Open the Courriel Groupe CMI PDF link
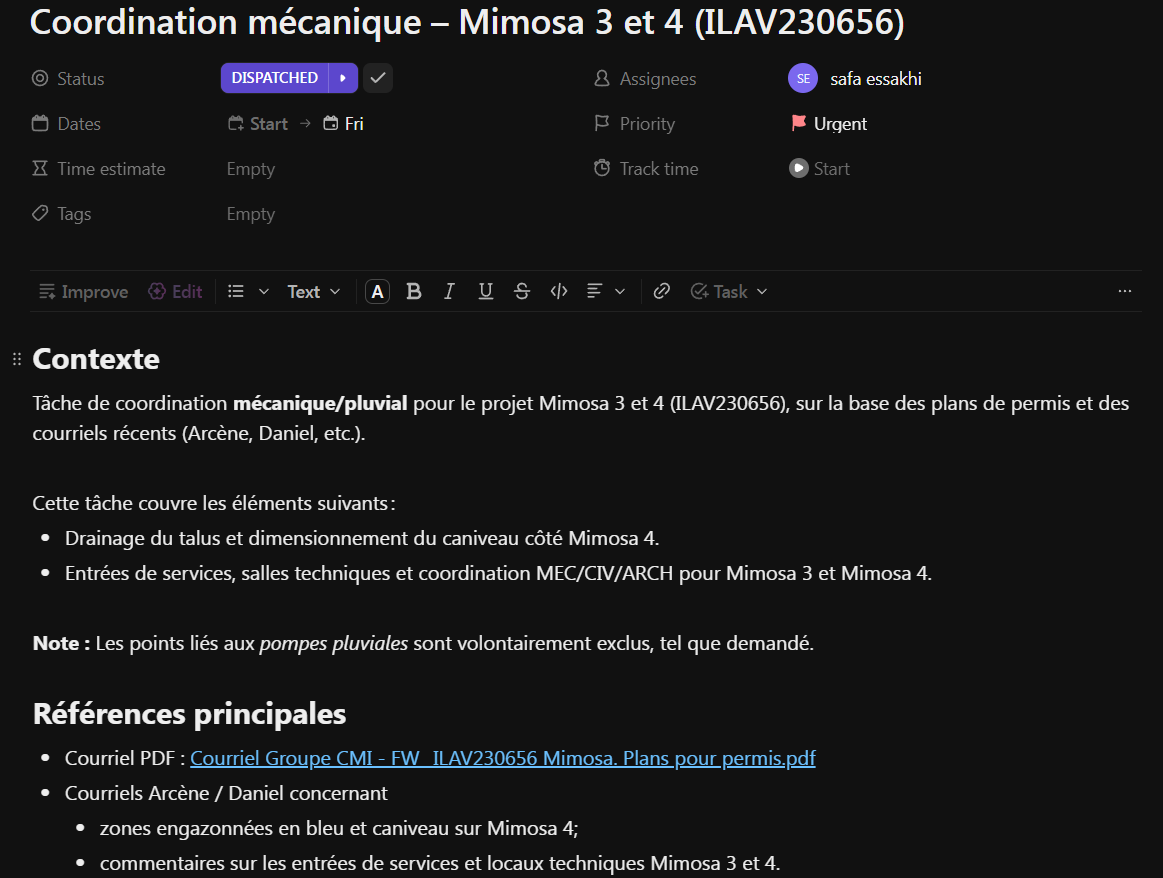The height and width of the screenshot is (878, 1163). click(502, 759)
